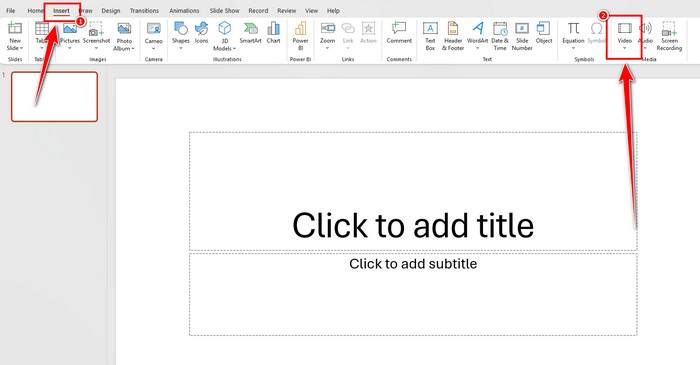Screen dimensions: 700x365
Task: Add a Slide Number
Action: (522, 36)
